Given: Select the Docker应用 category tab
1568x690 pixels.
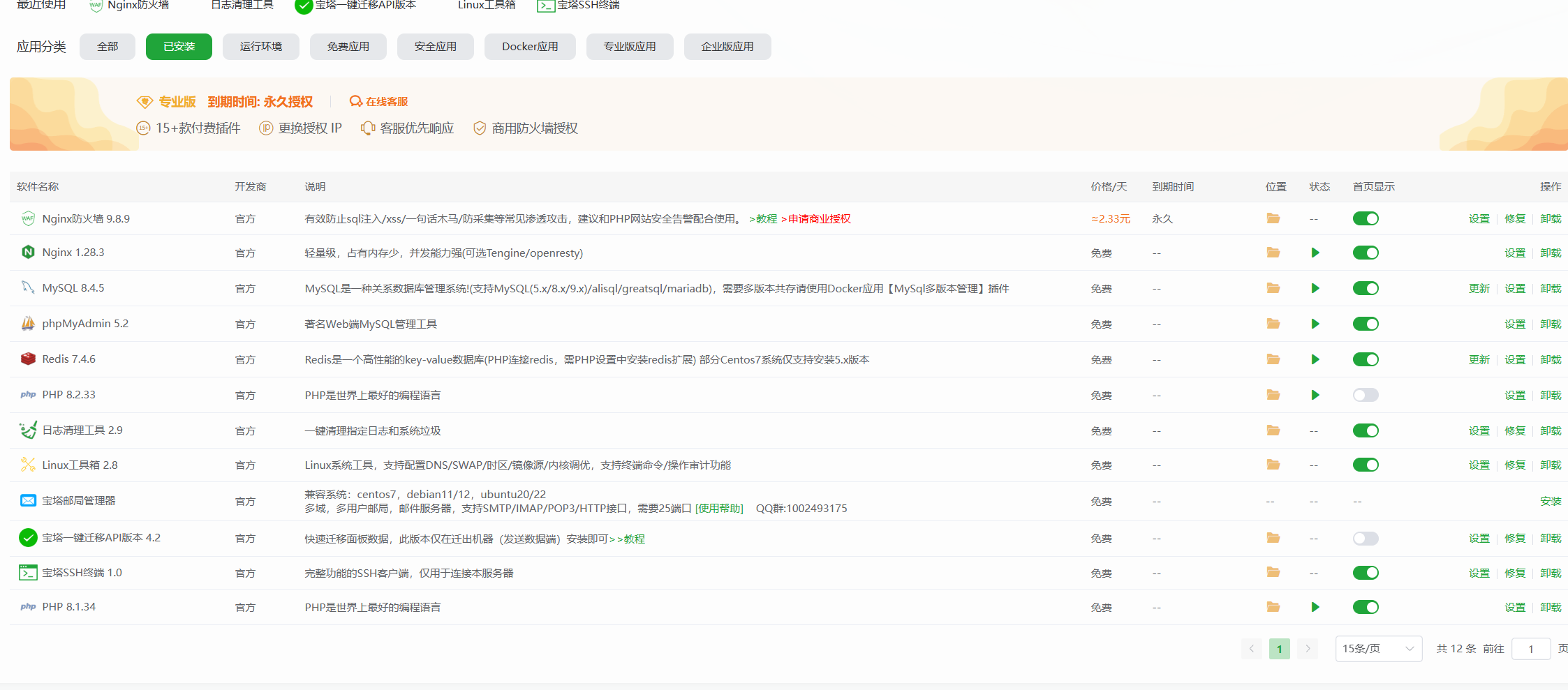Looking at the screenshot, I should (530, 47).
